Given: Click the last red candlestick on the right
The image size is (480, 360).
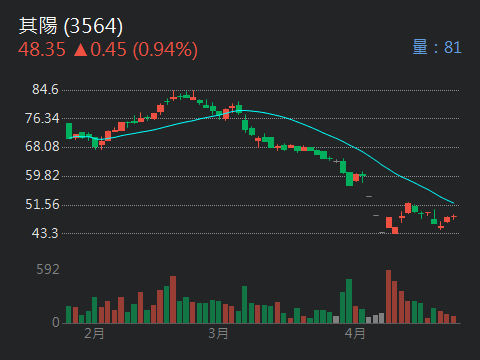Looking at the screenshot, I should [453, 217].
